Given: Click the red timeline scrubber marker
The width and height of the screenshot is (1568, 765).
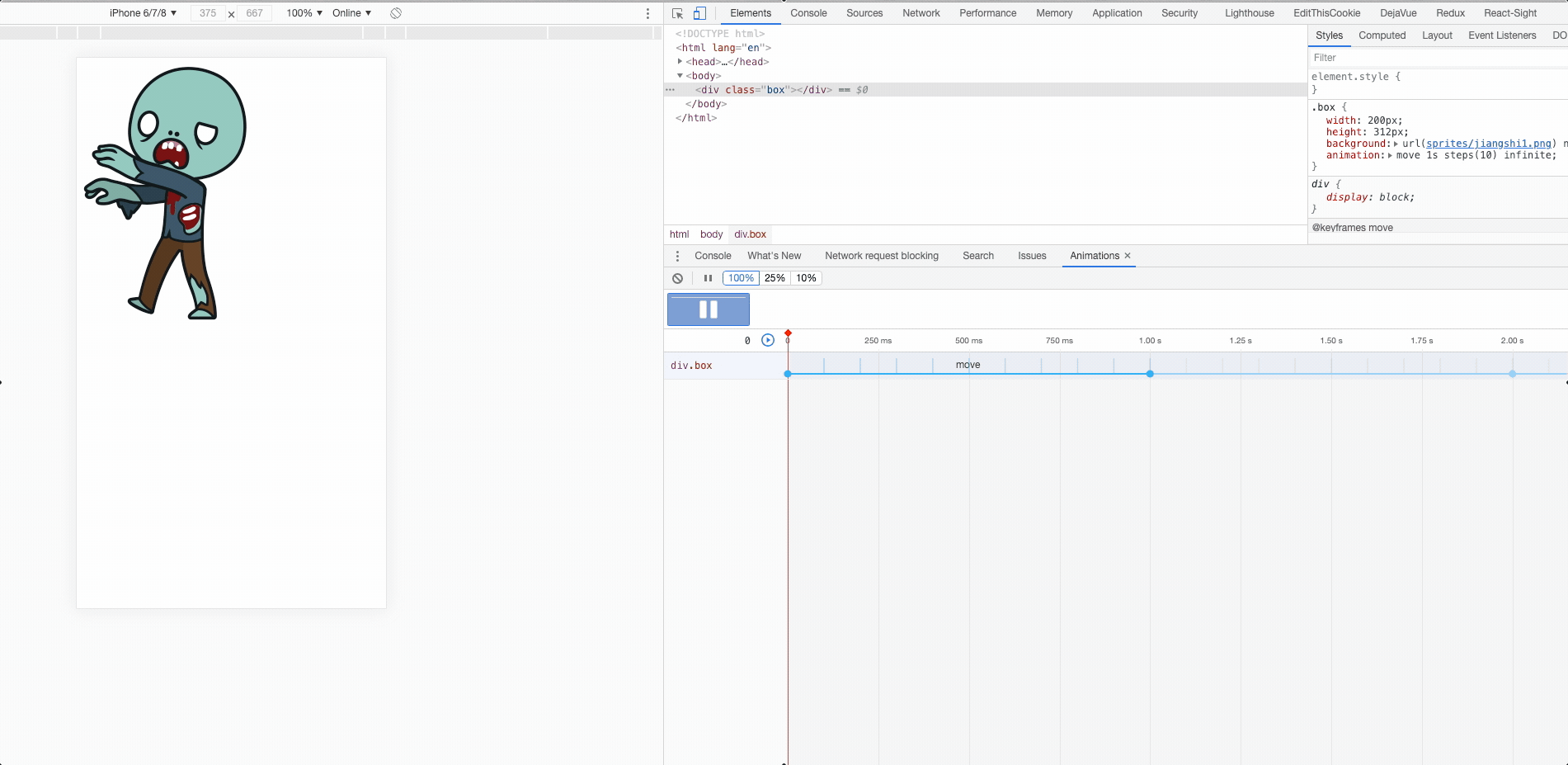Looking at the screenshot, I should tap(788, 333).
